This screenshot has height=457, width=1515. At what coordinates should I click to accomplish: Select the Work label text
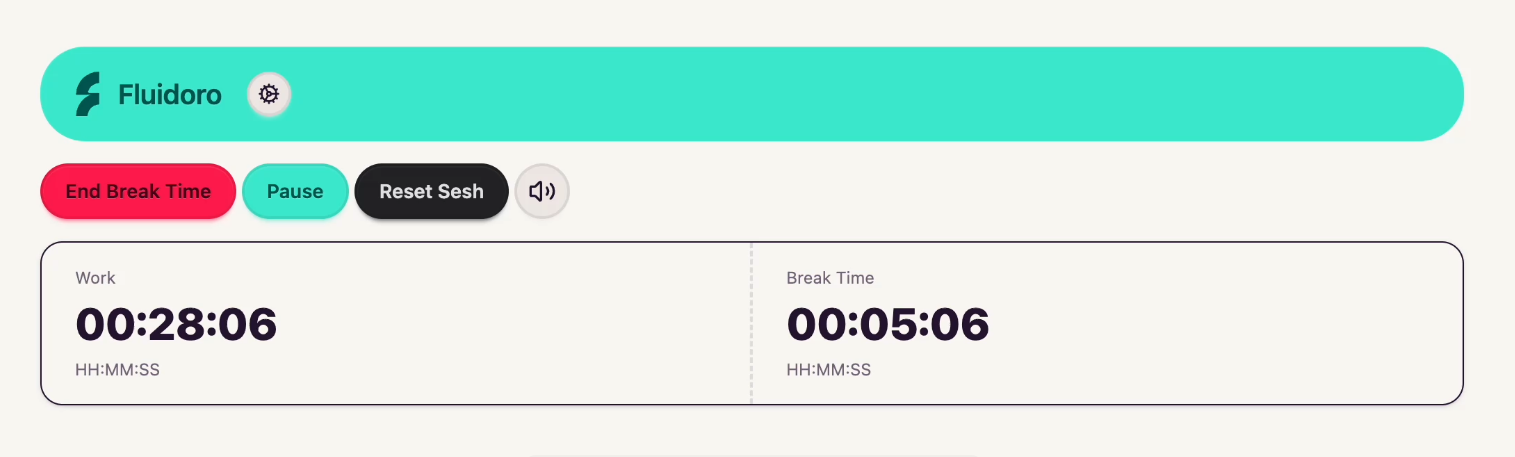tap(96, 278)
